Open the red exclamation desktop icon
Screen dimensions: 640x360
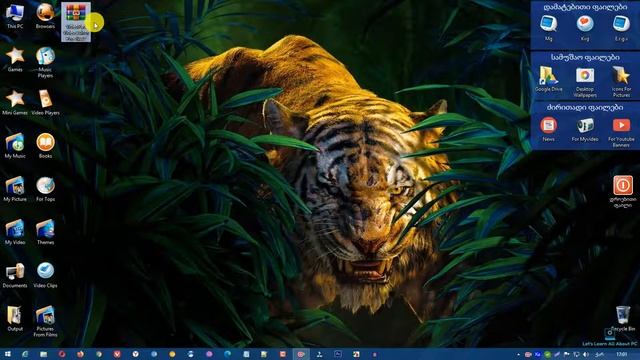(623, 191)
